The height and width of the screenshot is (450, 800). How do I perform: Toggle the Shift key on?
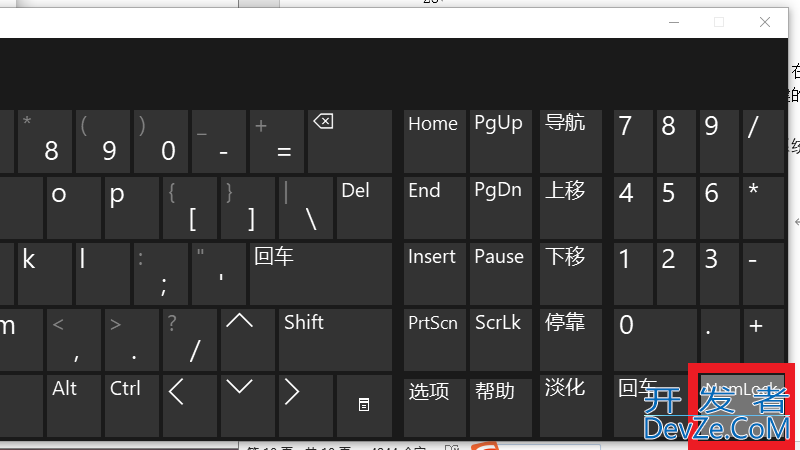[x=335, y=340]
